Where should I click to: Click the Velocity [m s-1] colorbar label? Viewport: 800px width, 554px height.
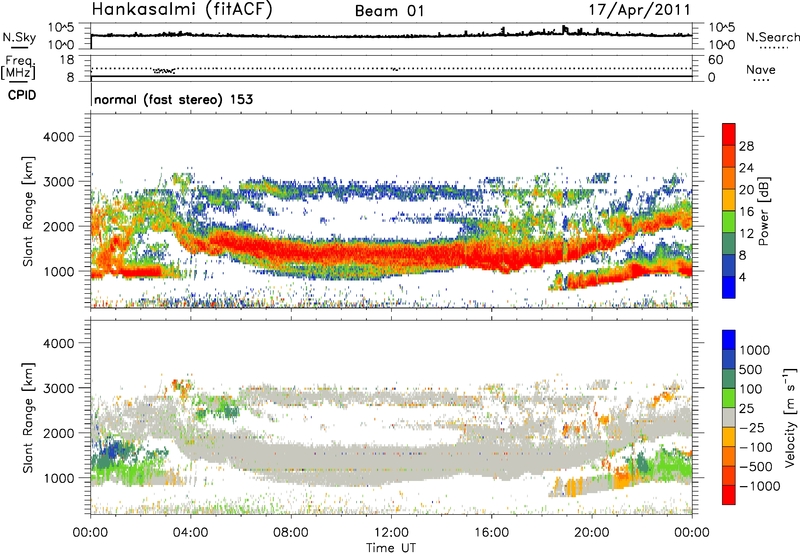point(790,417)
